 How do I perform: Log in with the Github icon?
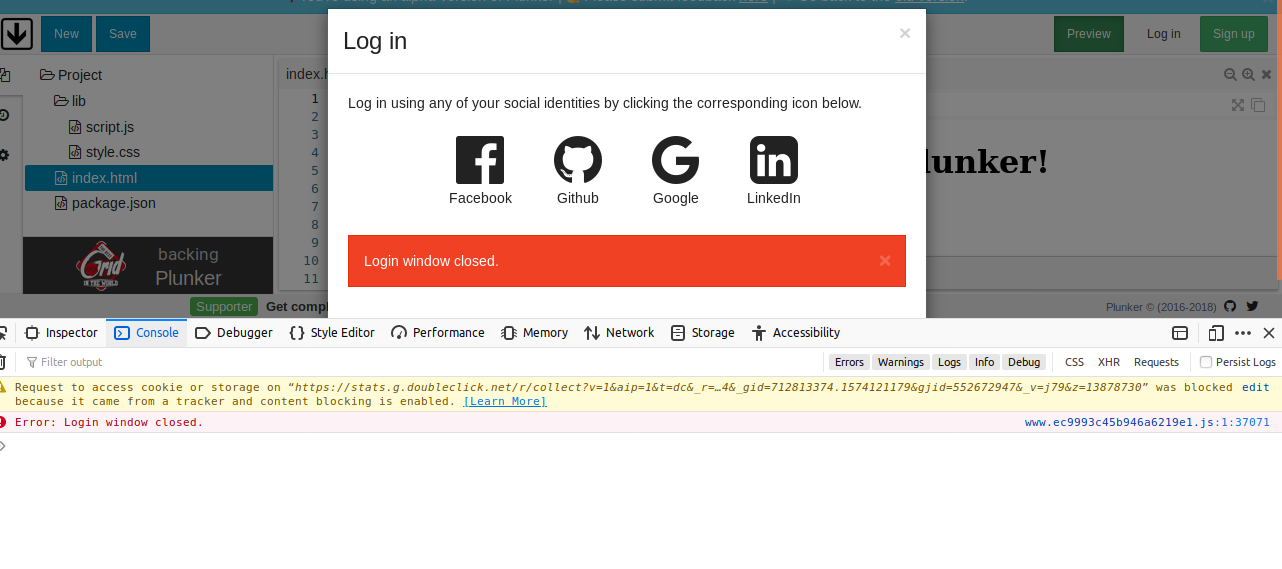pos(578,160)
